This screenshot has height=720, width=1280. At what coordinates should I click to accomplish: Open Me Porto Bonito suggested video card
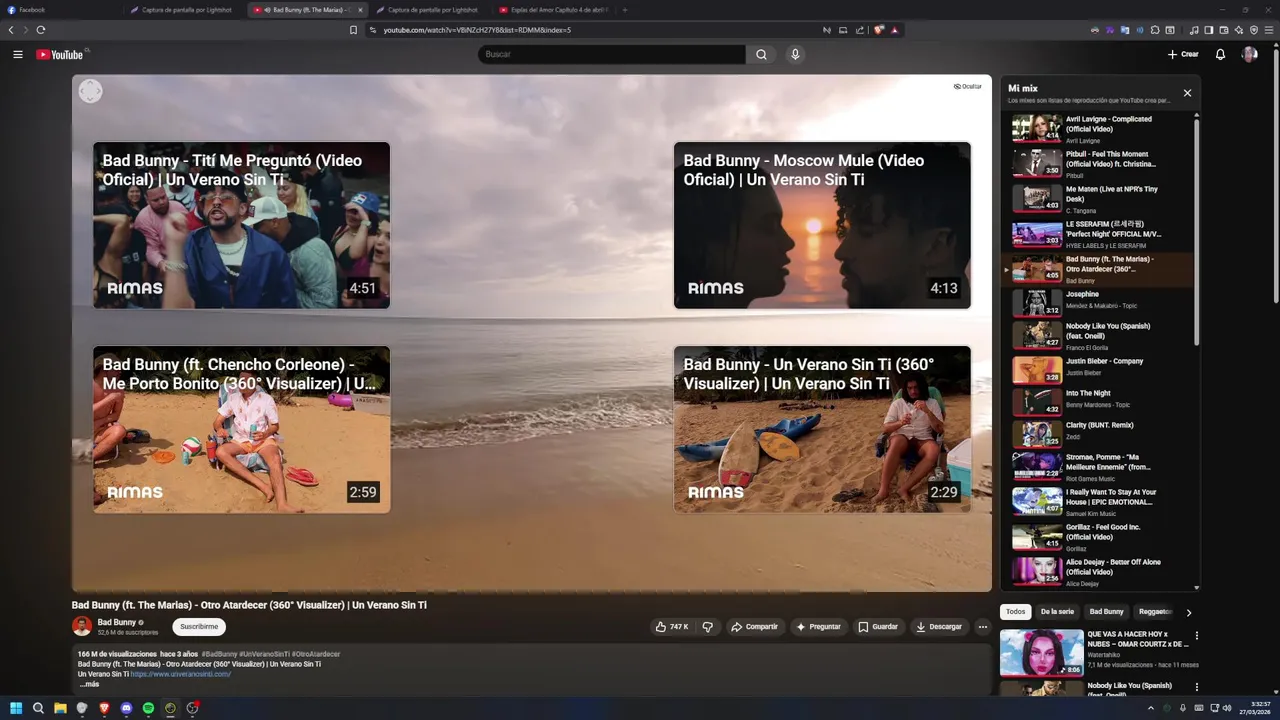coord(241,429)
